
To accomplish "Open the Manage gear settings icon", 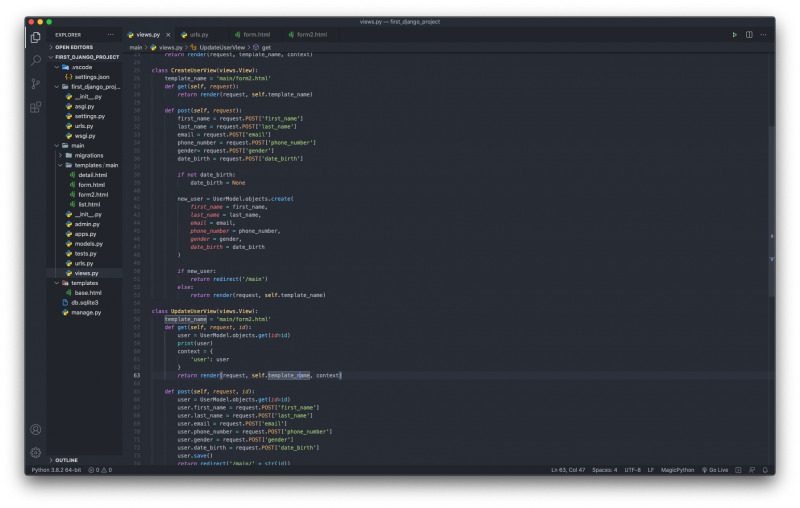I will tap(36, 452).
